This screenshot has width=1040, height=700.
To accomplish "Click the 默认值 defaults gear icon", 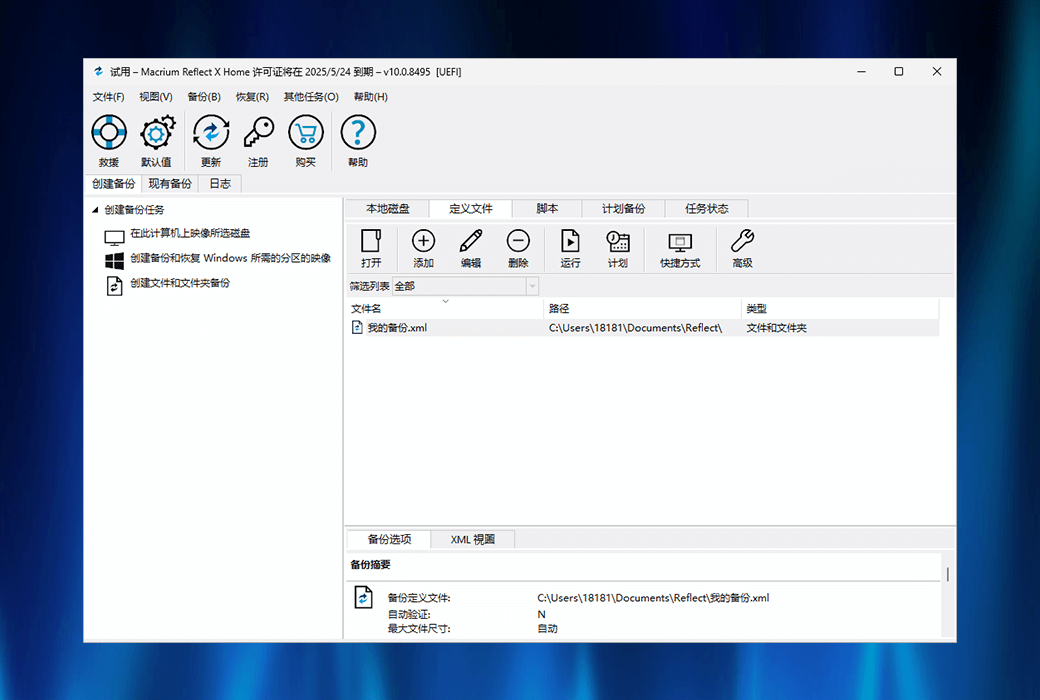I will 157,133.
